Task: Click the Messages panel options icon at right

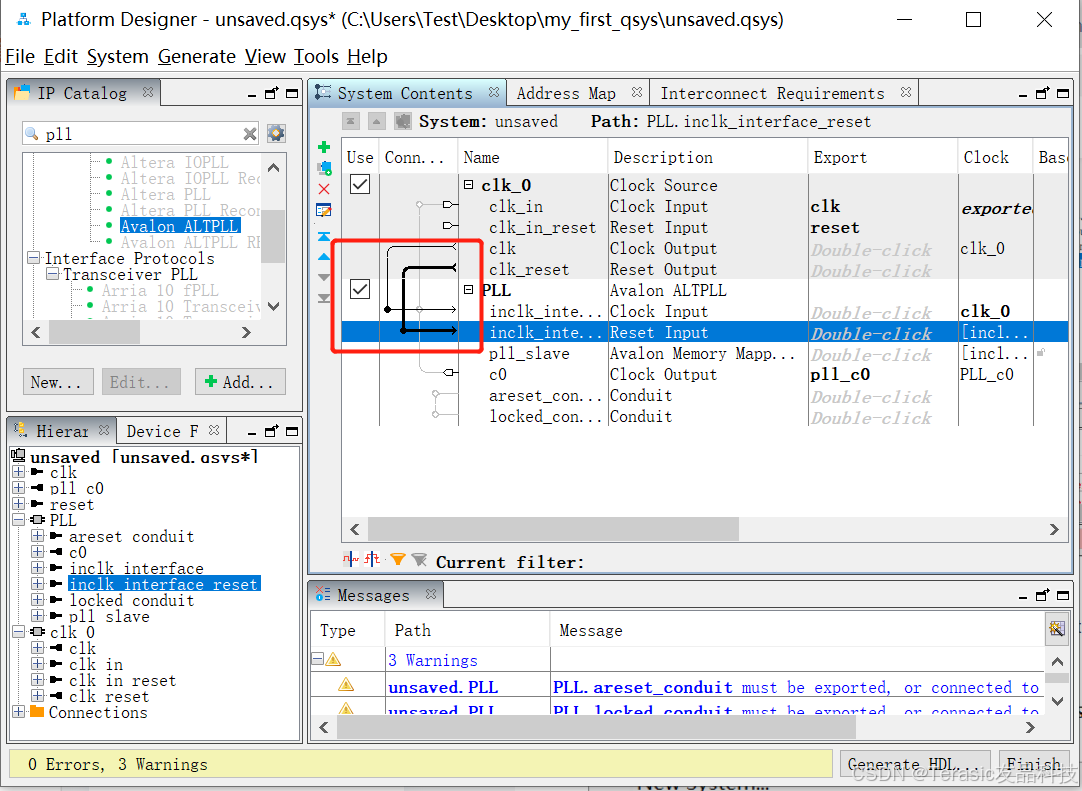Action: [1056, 628]
